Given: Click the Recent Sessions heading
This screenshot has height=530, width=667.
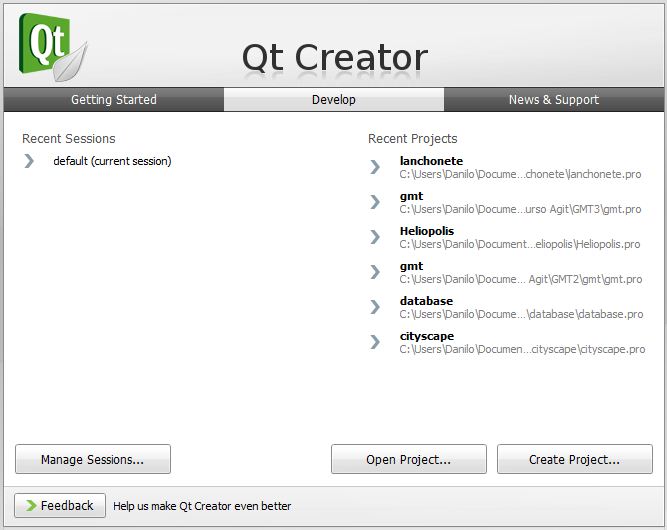Looking at the screenshot, I should click(x=69, y=139).
